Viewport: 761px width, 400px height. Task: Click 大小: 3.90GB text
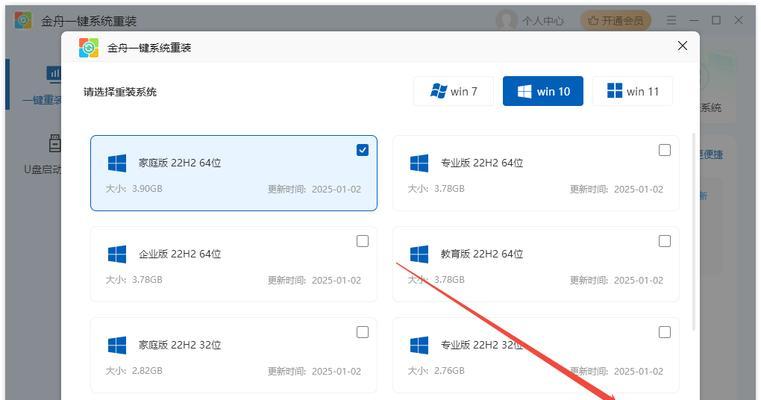[134, 189]
